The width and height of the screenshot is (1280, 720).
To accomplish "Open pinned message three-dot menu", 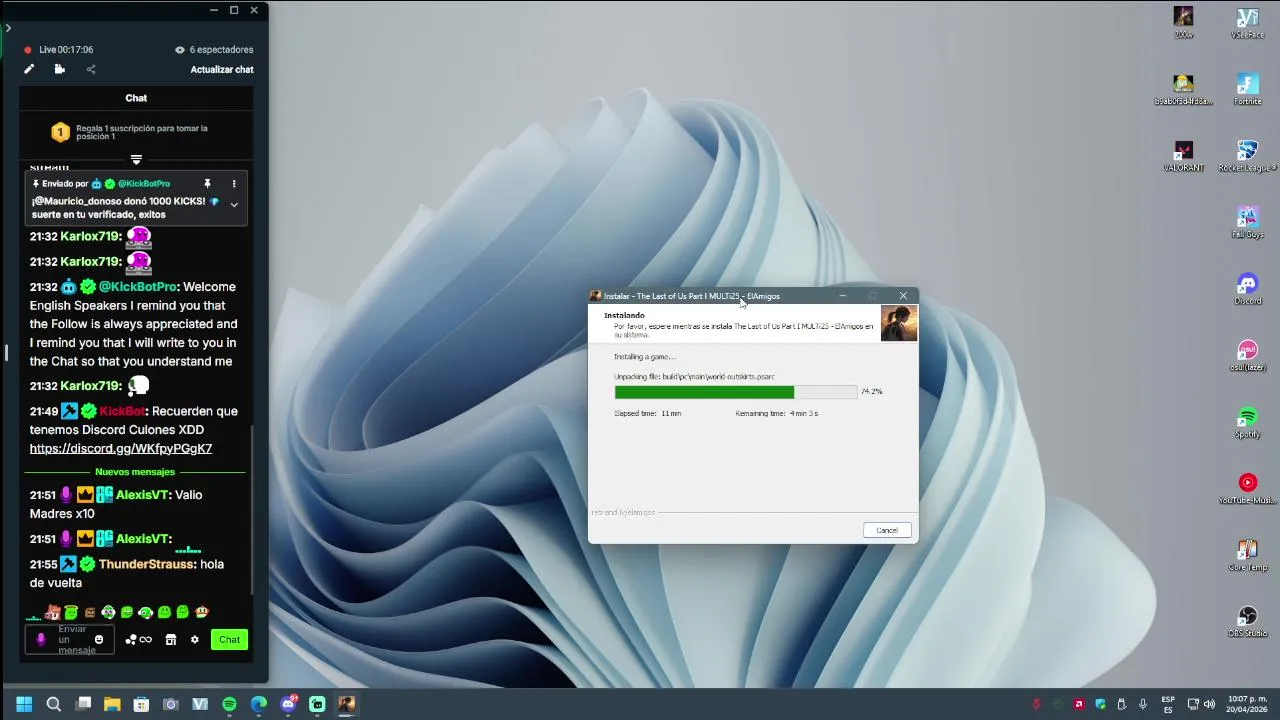I will (x=234, y=184).
